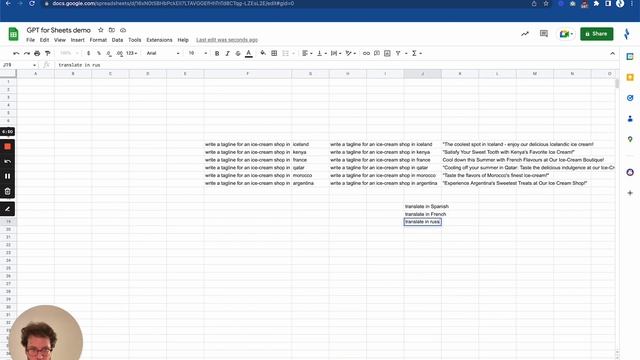Click the GPT for Sheets demo title
Screen dimensions: 640x360
[58, 30]
